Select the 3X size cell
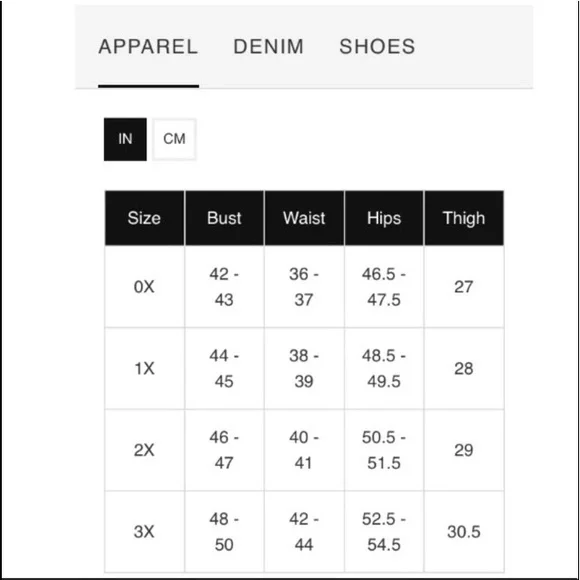The image size is (580, 580). pos(144,532)
